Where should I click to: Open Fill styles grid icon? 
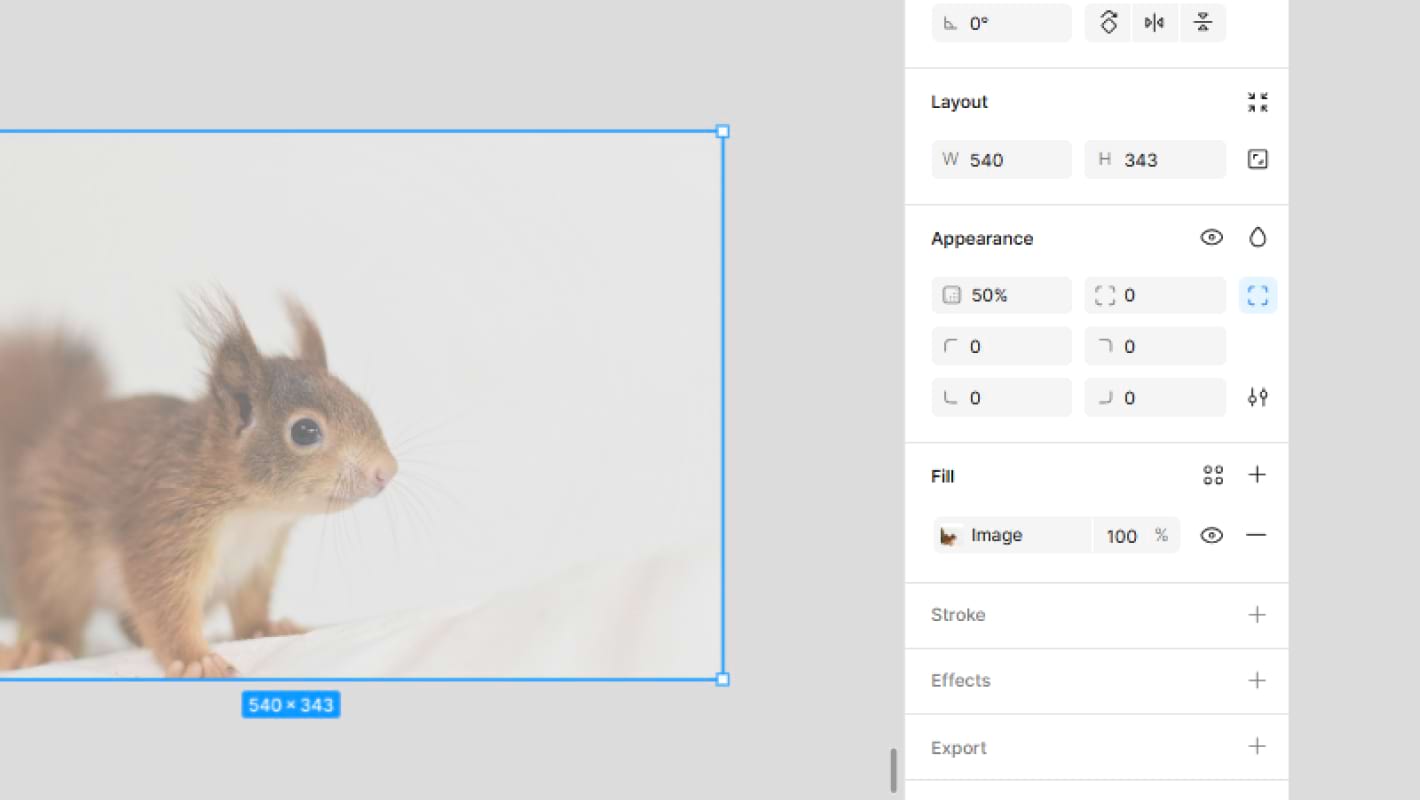pyautogui.click(x=1213, y=476)
